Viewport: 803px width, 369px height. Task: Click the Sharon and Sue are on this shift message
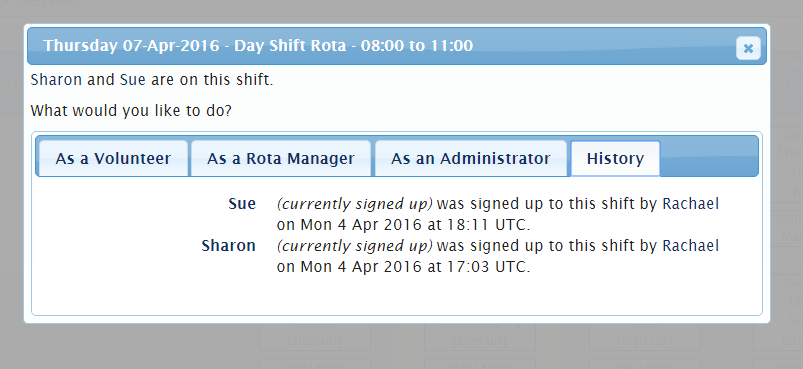pos(152,80)
